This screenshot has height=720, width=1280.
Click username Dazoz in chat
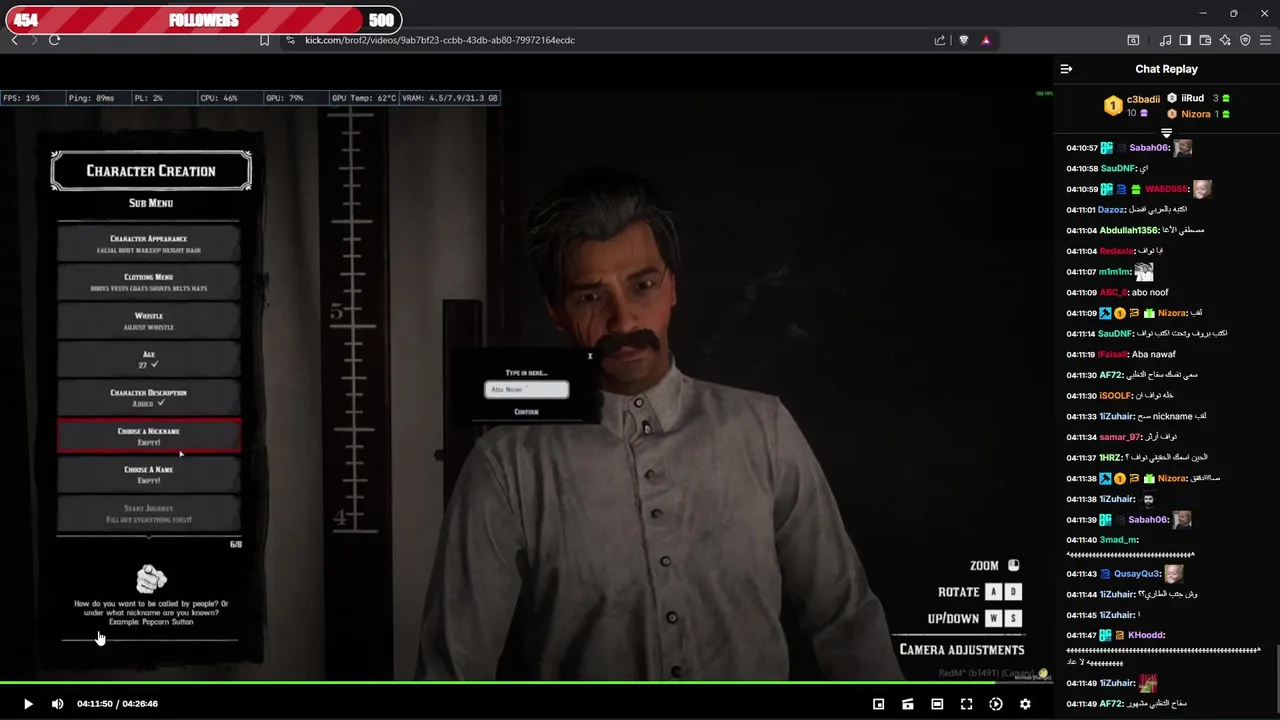[x=1111, y=210]
